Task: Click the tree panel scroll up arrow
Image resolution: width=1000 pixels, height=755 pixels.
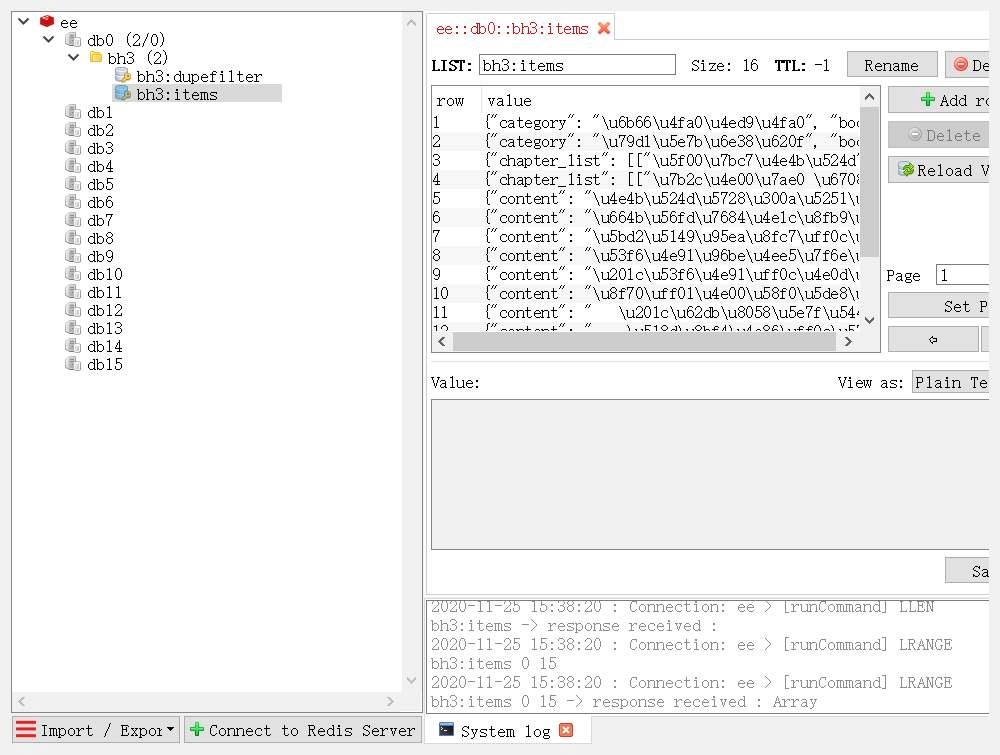Action: coord(411,24)
